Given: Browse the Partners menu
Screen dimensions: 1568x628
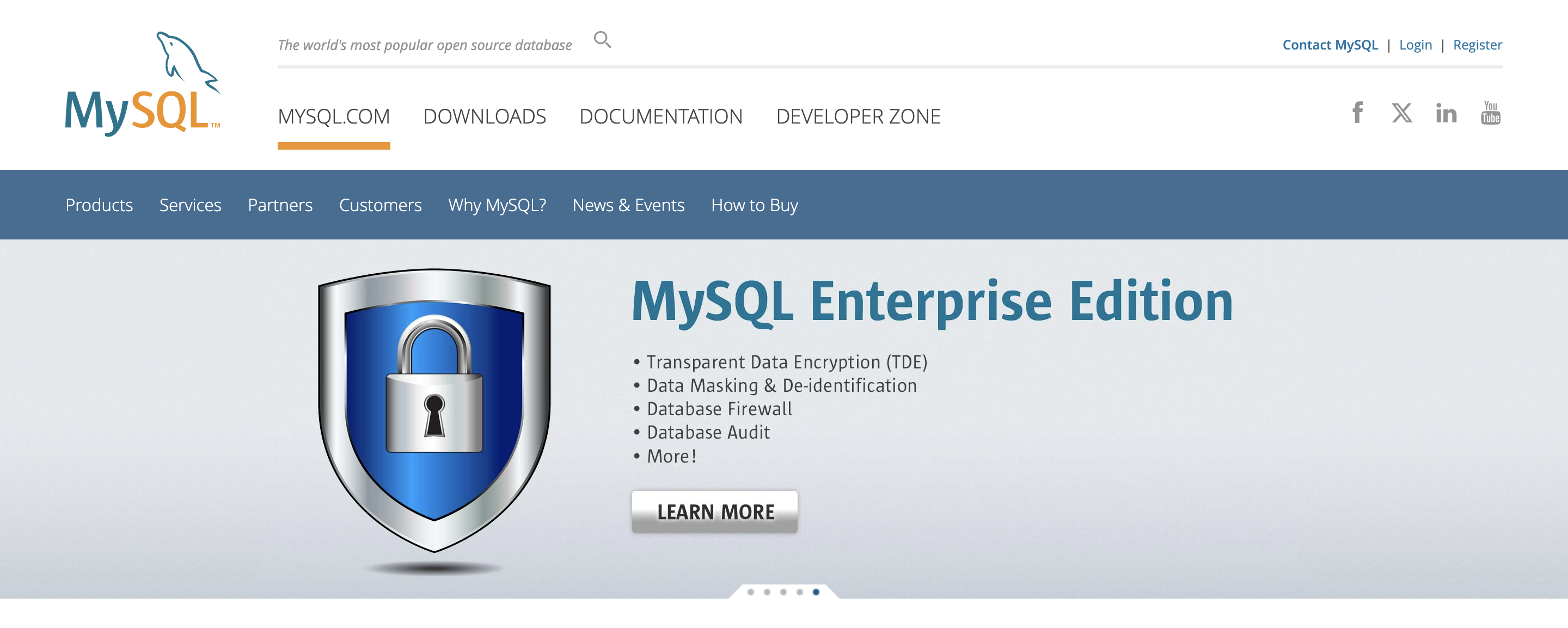Looking at the screenshot, I should pyautogui.click(x=280, y=205).
